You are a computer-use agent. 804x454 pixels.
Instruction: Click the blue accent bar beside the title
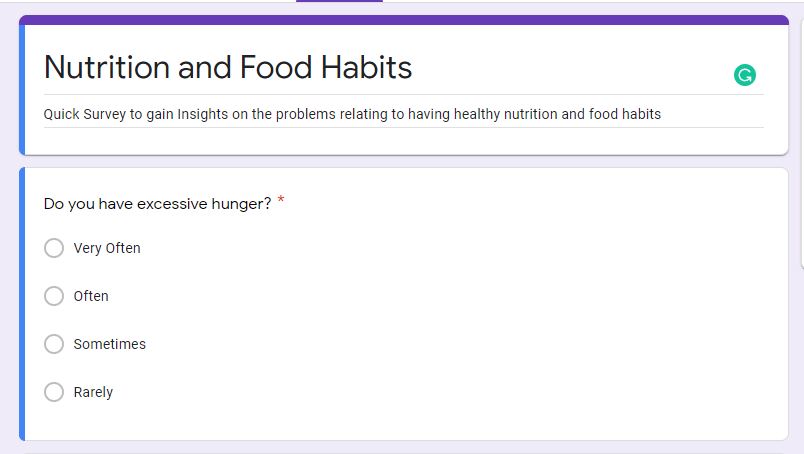(x=21, y=88)
